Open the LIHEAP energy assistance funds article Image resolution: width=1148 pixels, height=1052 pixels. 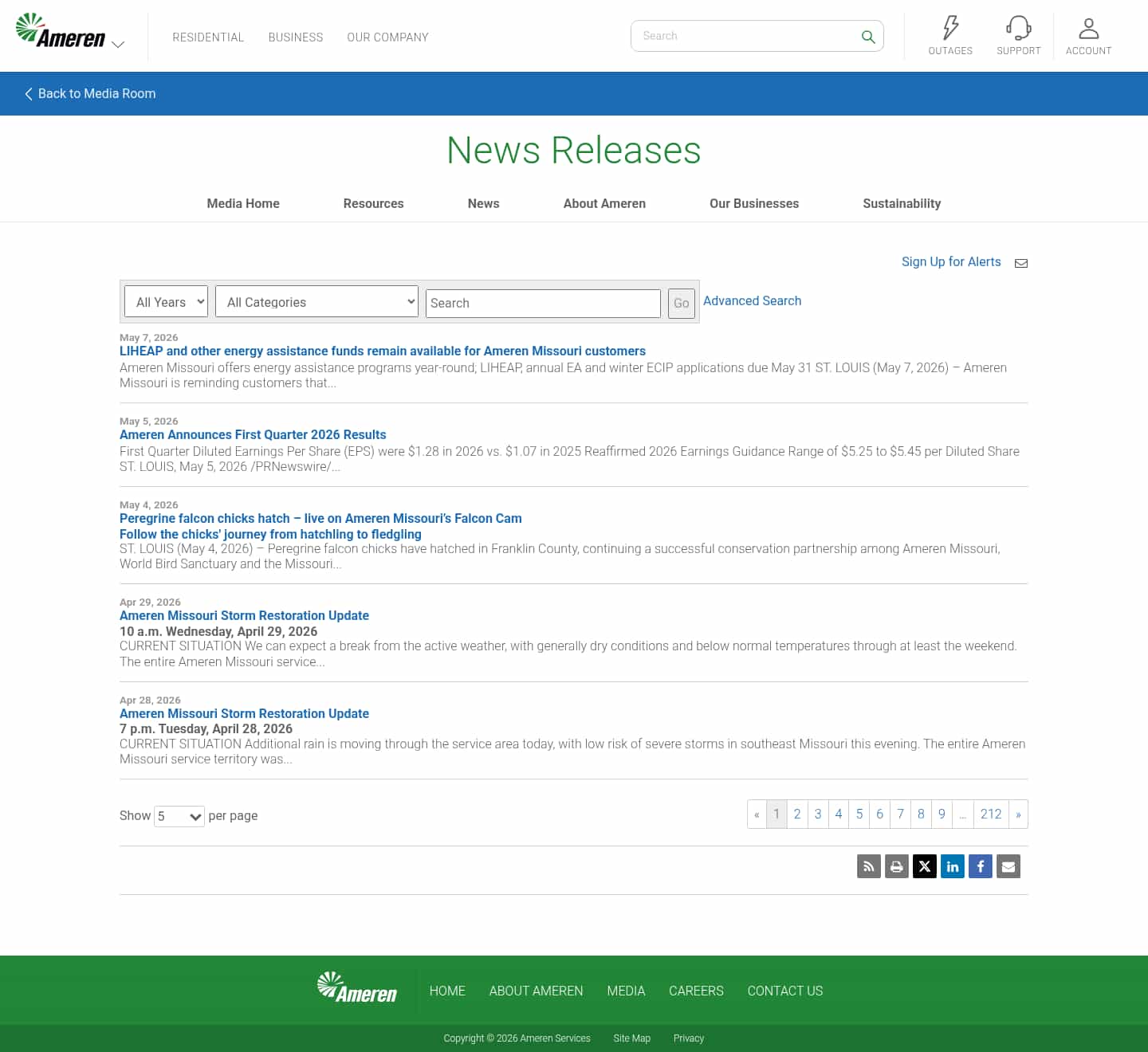383,351
